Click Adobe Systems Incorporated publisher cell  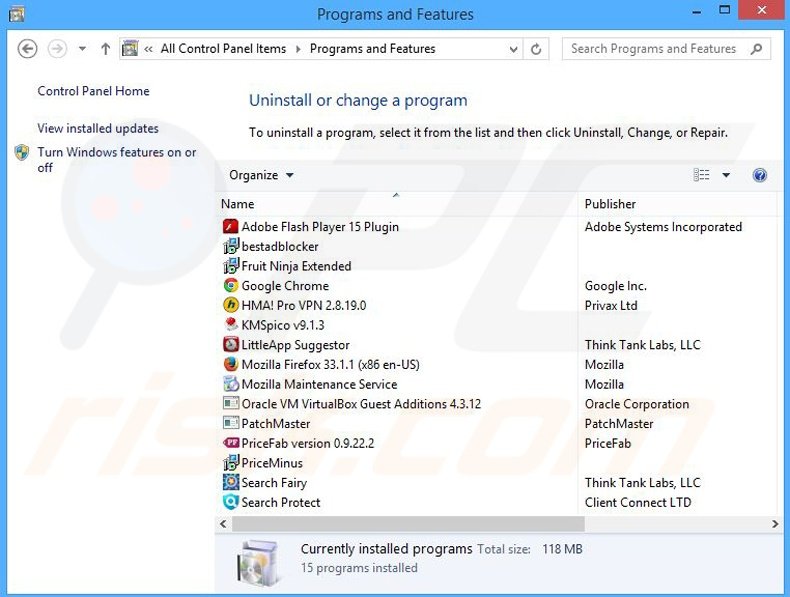point(663,227)
